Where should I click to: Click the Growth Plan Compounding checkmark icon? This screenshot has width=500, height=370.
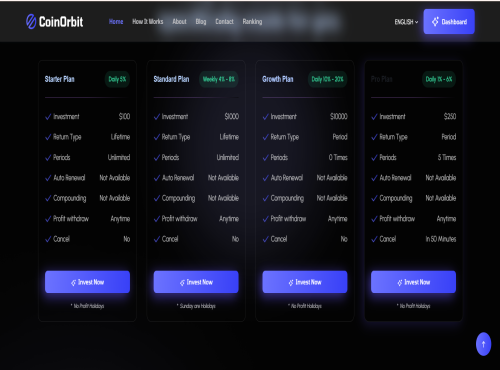(265, 198)
